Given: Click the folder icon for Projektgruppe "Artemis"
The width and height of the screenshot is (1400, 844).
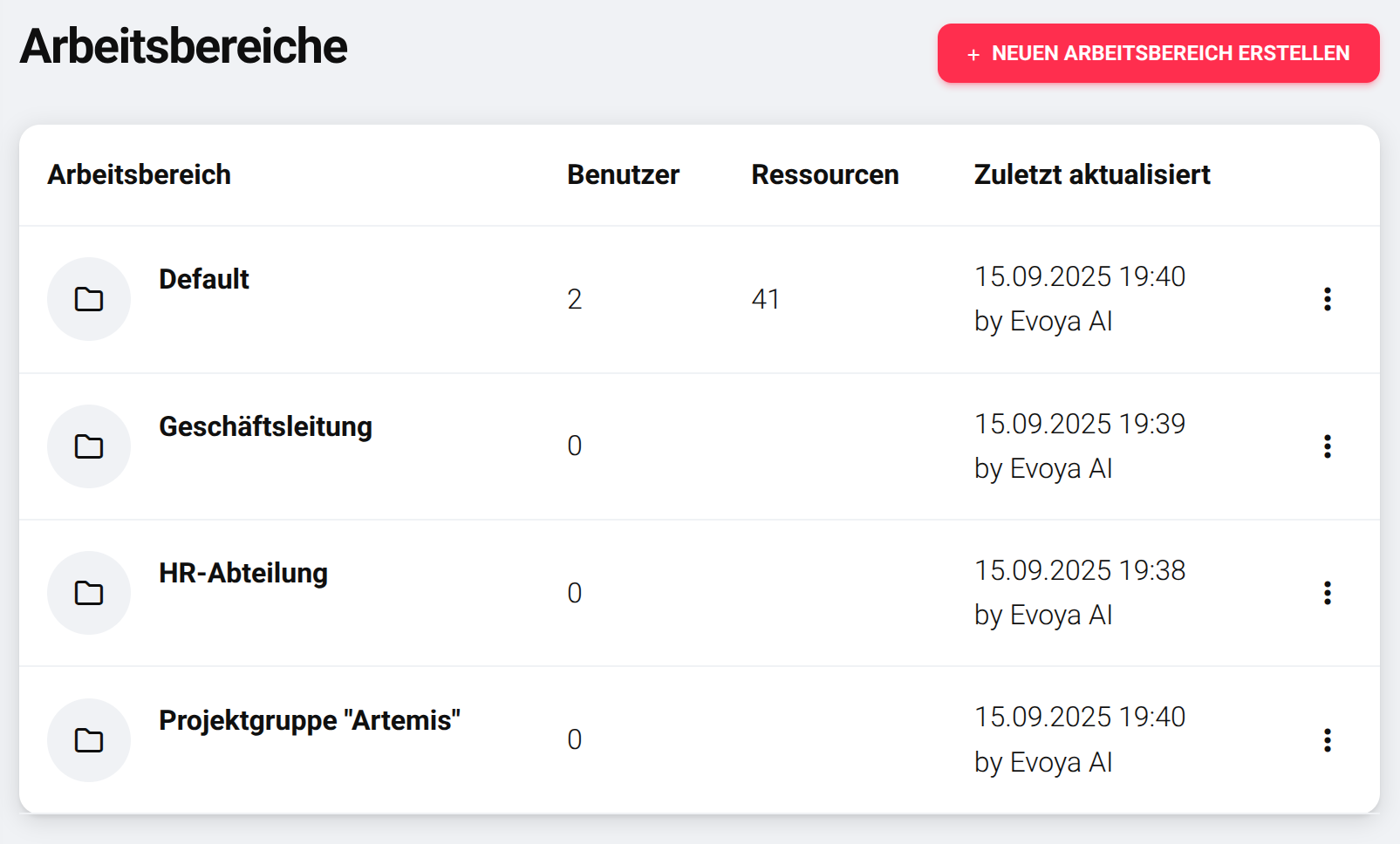Looking at the screenshot, I should coord(89,739).
